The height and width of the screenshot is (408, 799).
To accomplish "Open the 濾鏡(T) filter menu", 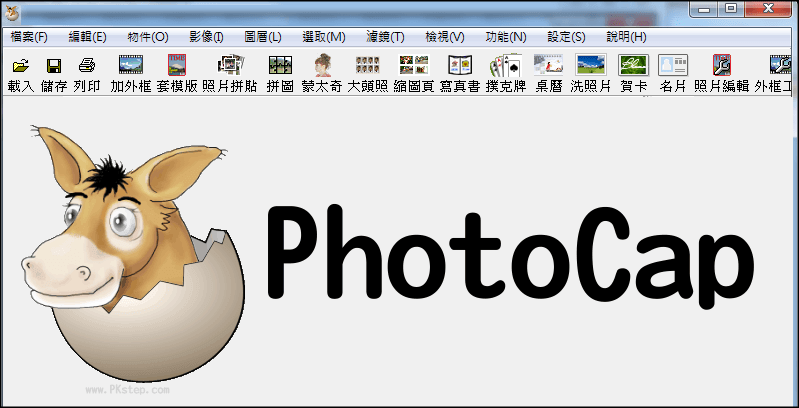I will pyautogui.click(x=385, y=37).
